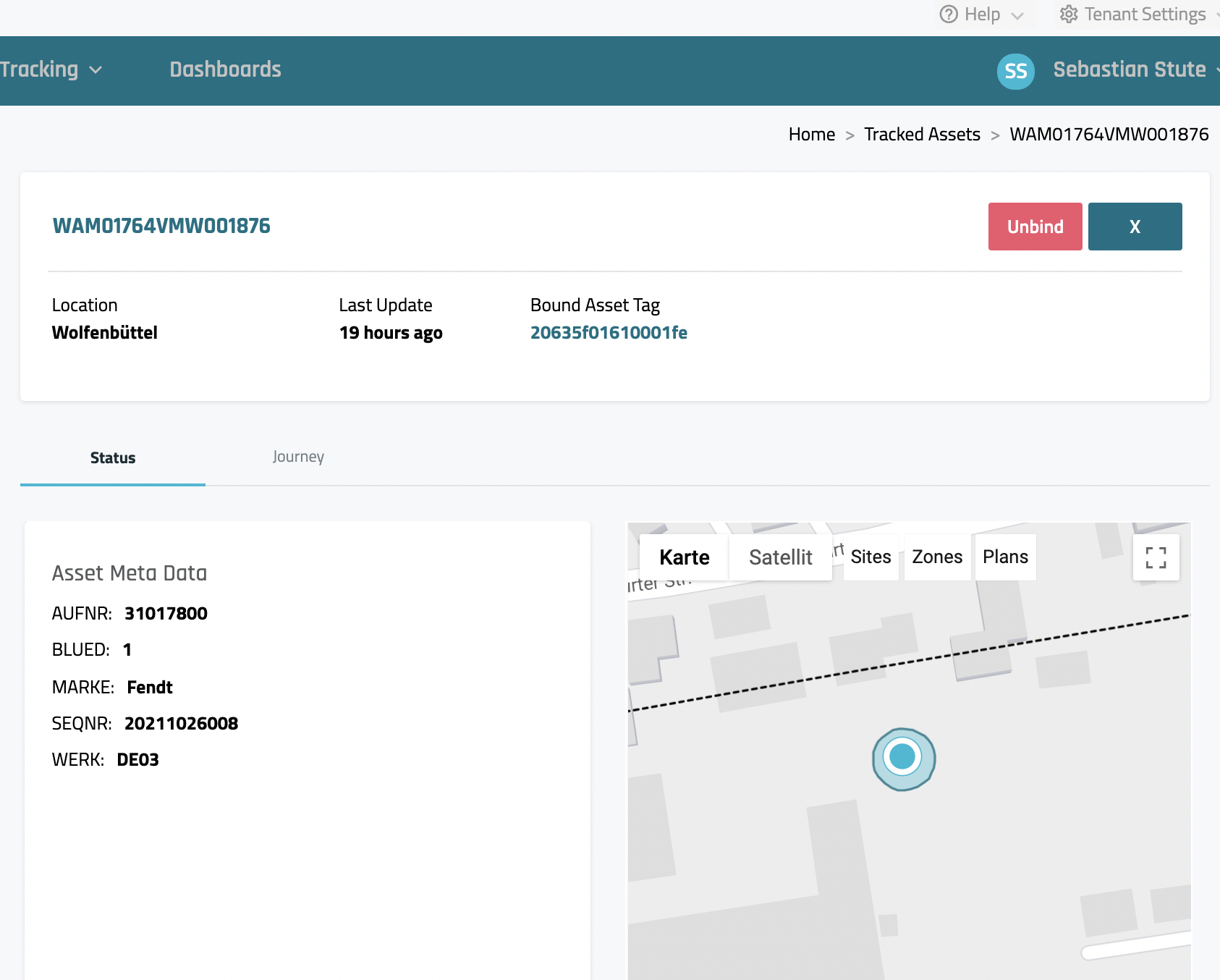Expand the Help dropdown arrow
This screenshot has width=1220, height=980.
(1017, 16)
